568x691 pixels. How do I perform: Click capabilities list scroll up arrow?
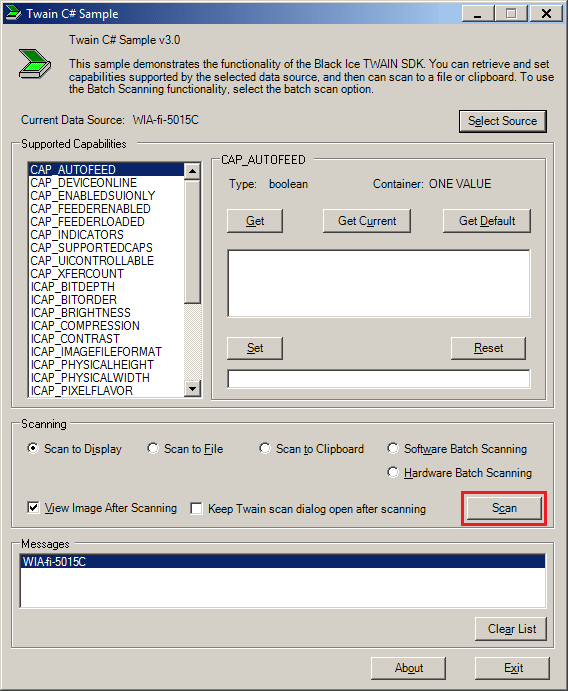point(193,171)
